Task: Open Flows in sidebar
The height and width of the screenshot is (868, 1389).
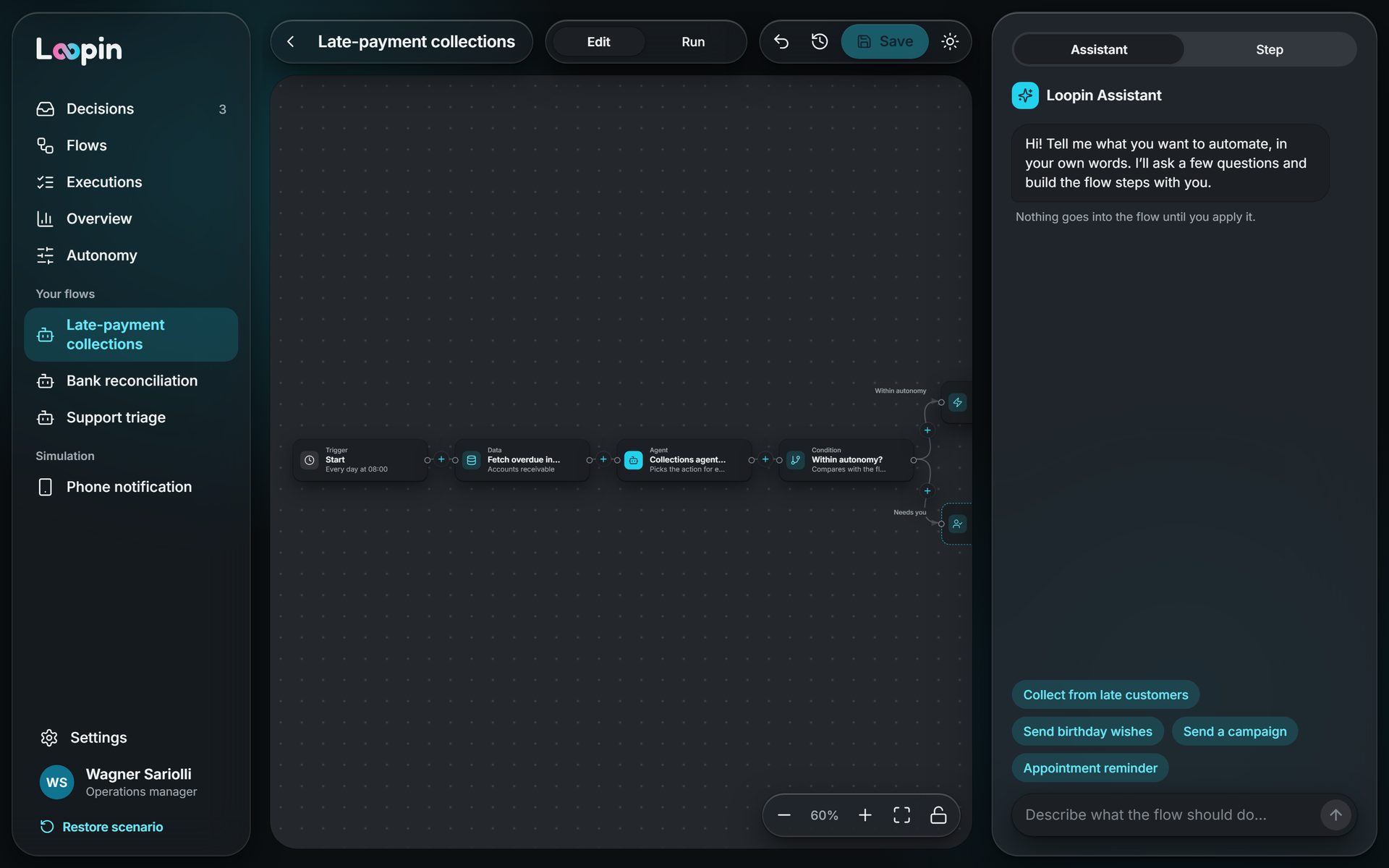Action: point(131,145)
